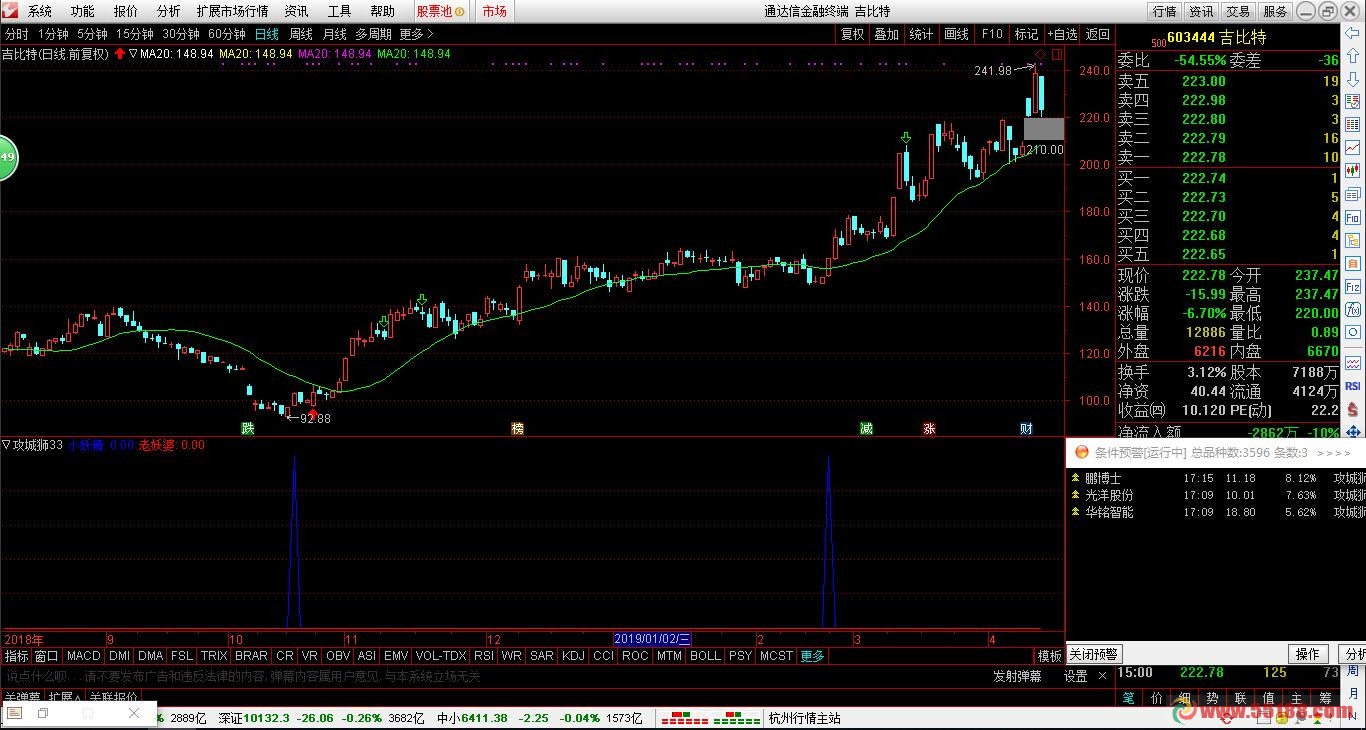Open the 扩展市场行情 menu

coord(232,11)
